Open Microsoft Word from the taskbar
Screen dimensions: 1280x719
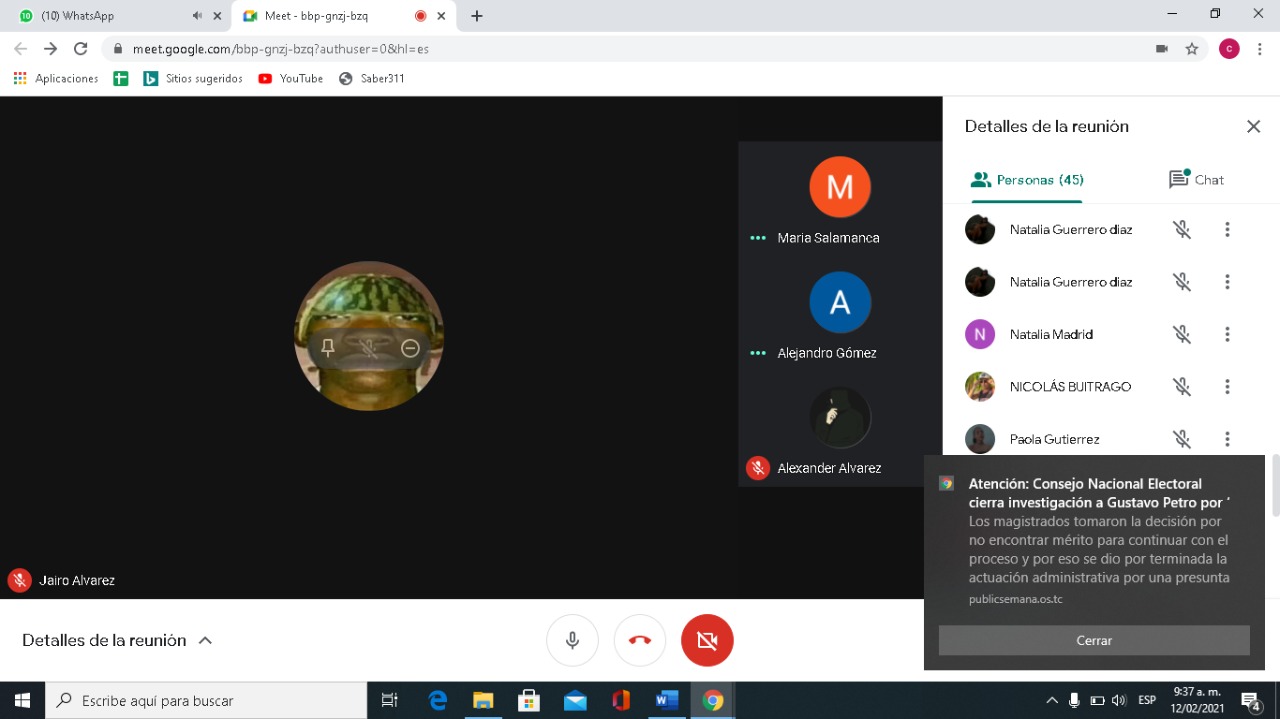(666, 700)
